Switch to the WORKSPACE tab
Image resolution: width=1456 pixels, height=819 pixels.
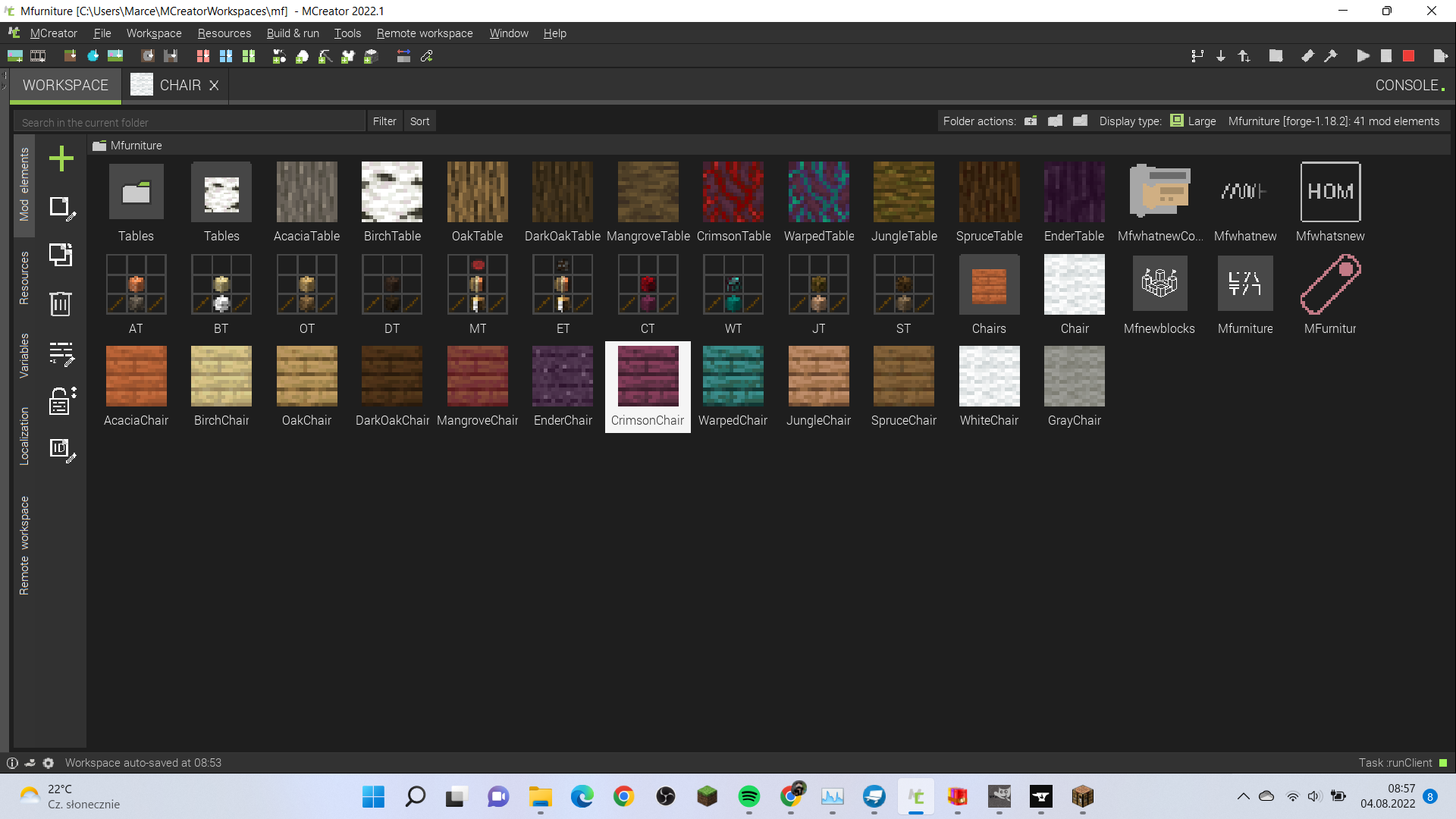[65, 86]
